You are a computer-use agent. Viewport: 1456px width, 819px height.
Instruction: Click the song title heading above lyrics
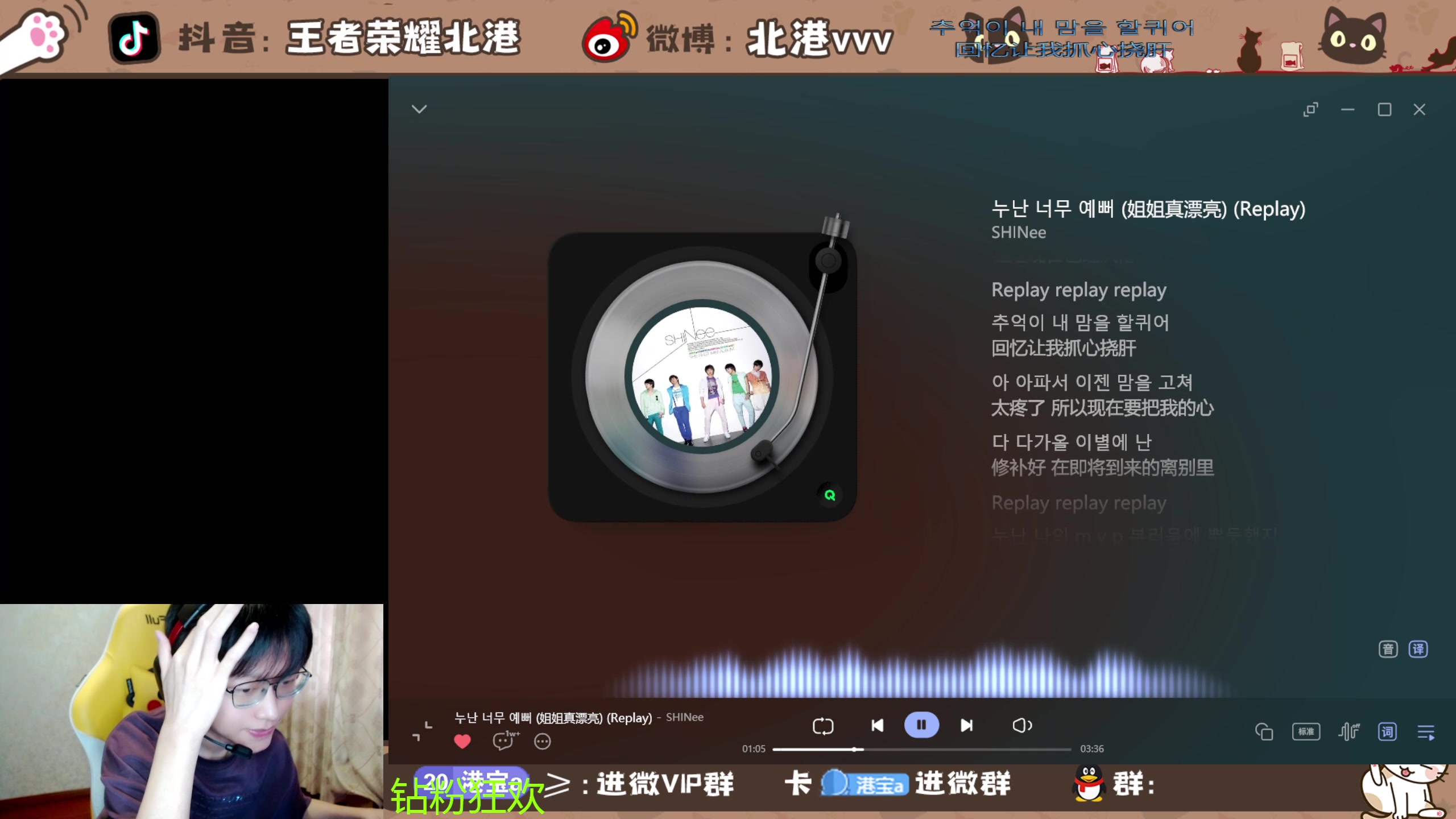pos(1148,209)
